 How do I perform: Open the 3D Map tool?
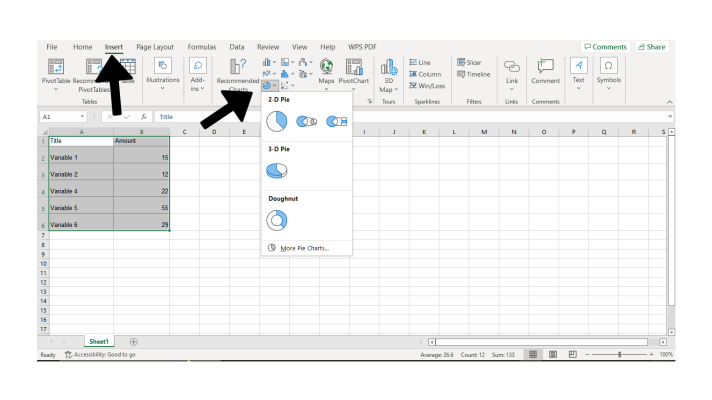389,75
